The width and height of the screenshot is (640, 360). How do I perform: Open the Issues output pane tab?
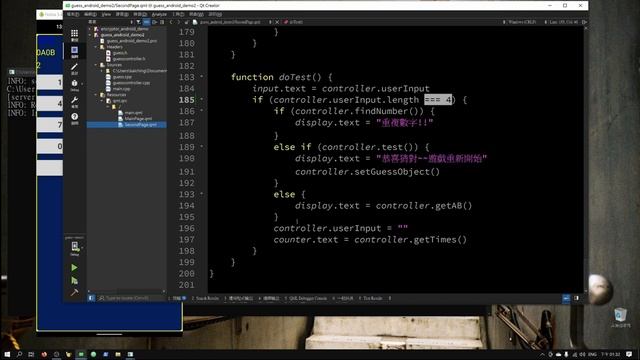[x=177, y=298]
